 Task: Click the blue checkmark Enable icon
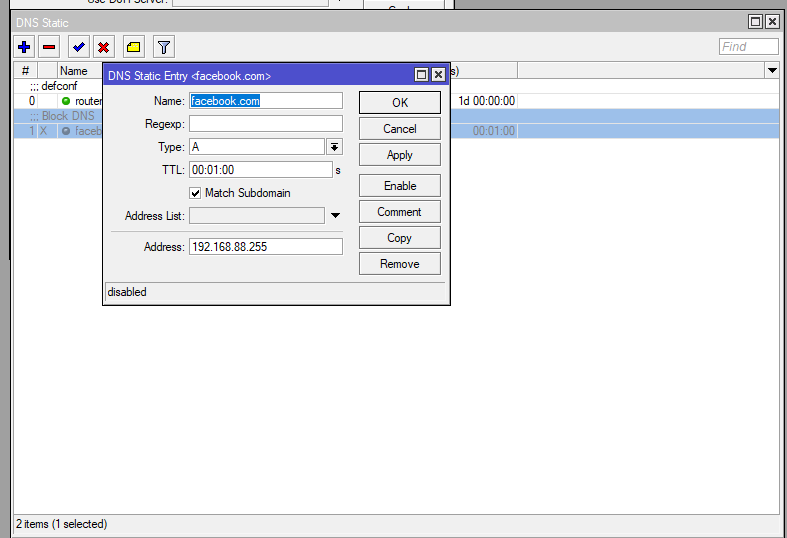coord(79,47)
